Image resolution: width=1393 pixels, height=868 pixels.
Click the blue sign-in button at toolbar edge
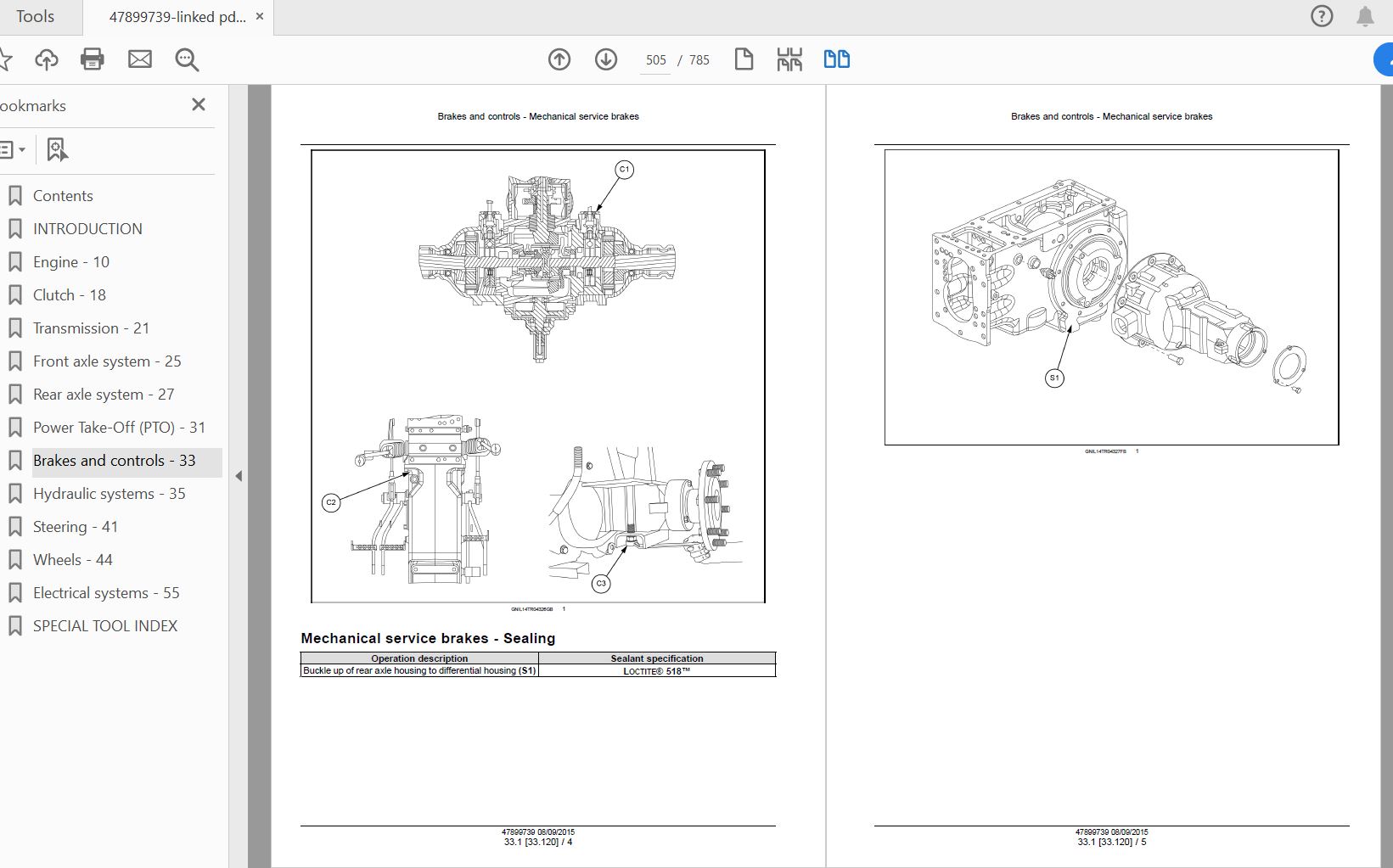[x=1384, y=59]
